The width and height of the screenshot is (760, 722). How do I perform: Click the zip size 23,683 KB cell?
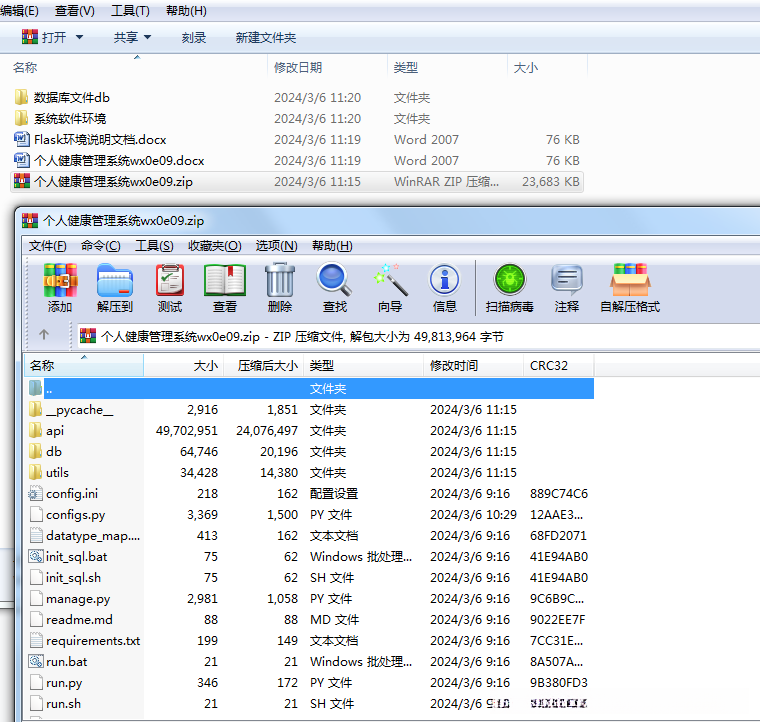[551, 182]
